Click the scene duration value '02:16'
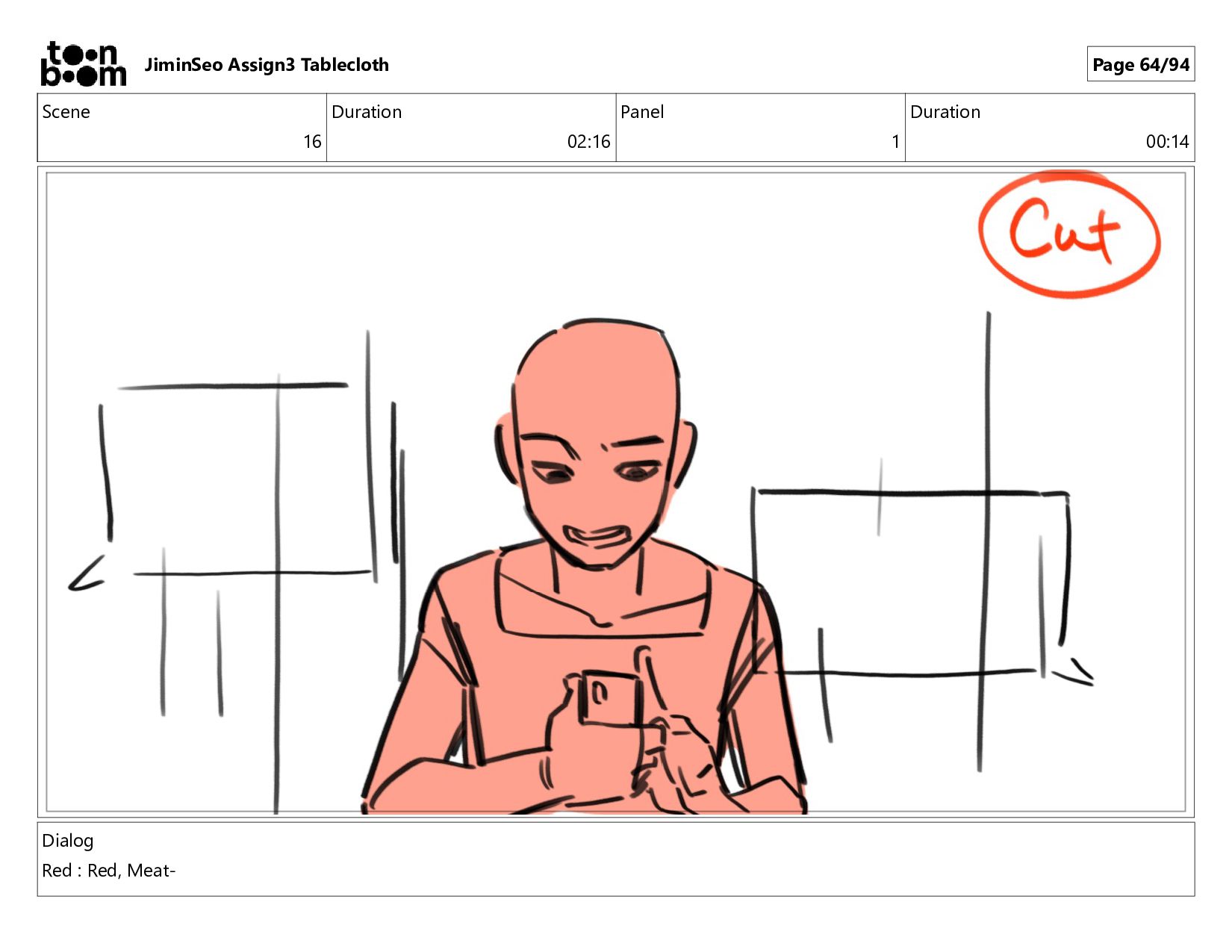This screenshot has height=952, width=1232. click(588, 141)
